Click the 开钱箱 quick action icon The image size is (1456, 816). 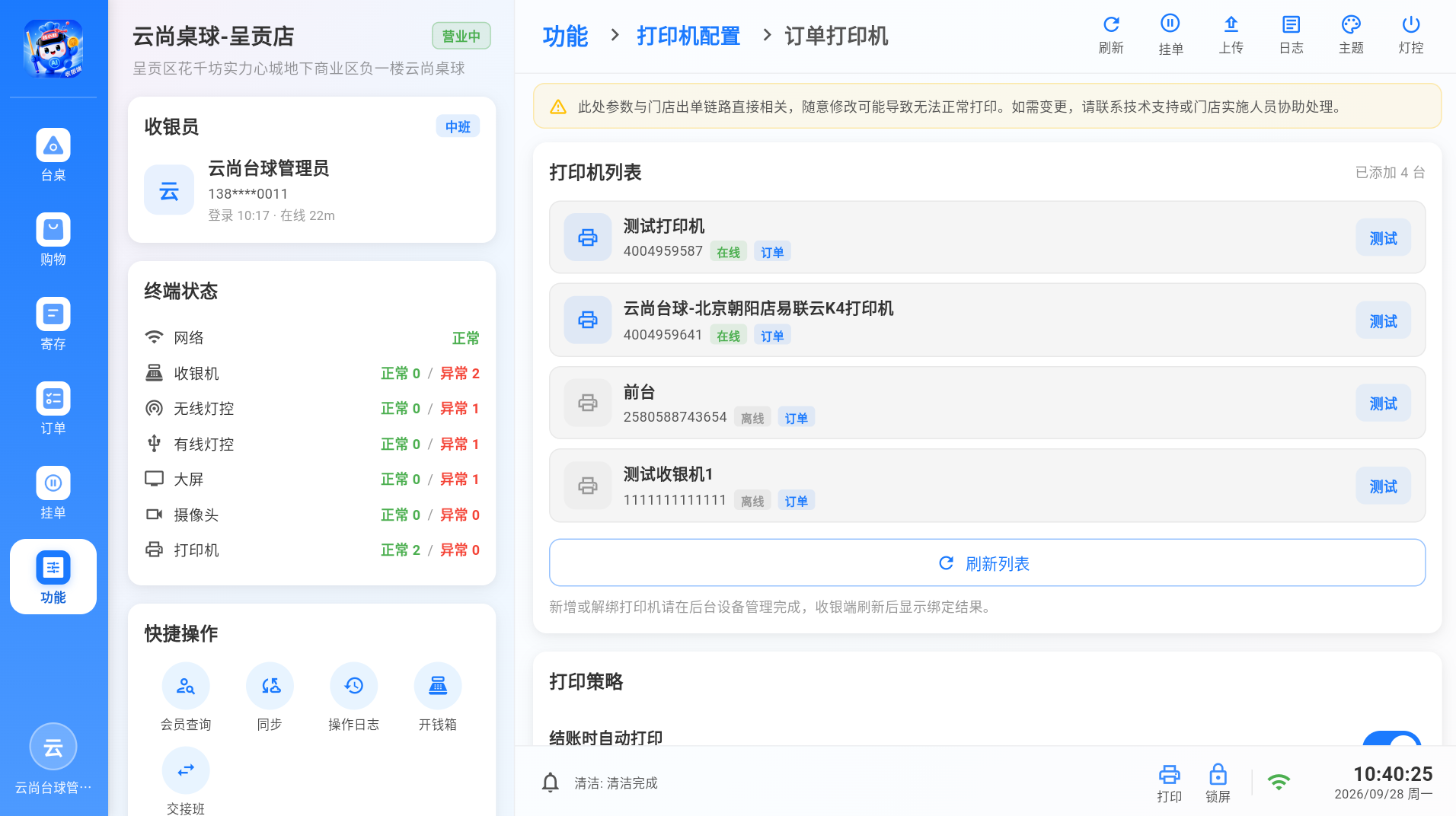(438, 686)
